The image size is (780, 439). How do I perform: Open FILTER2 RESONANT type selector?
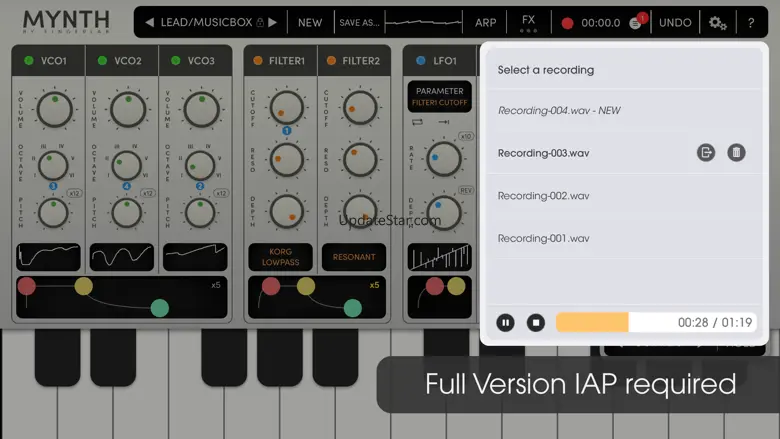click(x=354, y=257)
